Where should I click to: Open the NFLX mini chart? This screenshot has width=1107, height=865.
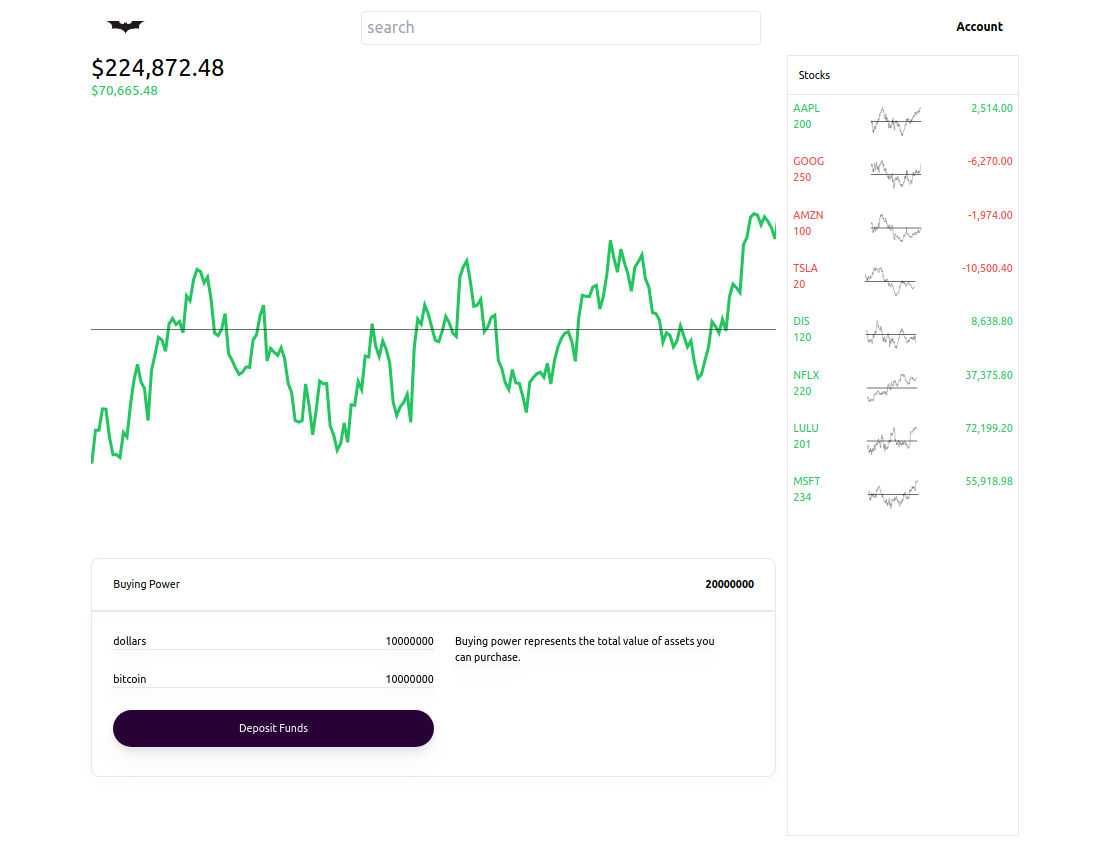click(892, 387)
